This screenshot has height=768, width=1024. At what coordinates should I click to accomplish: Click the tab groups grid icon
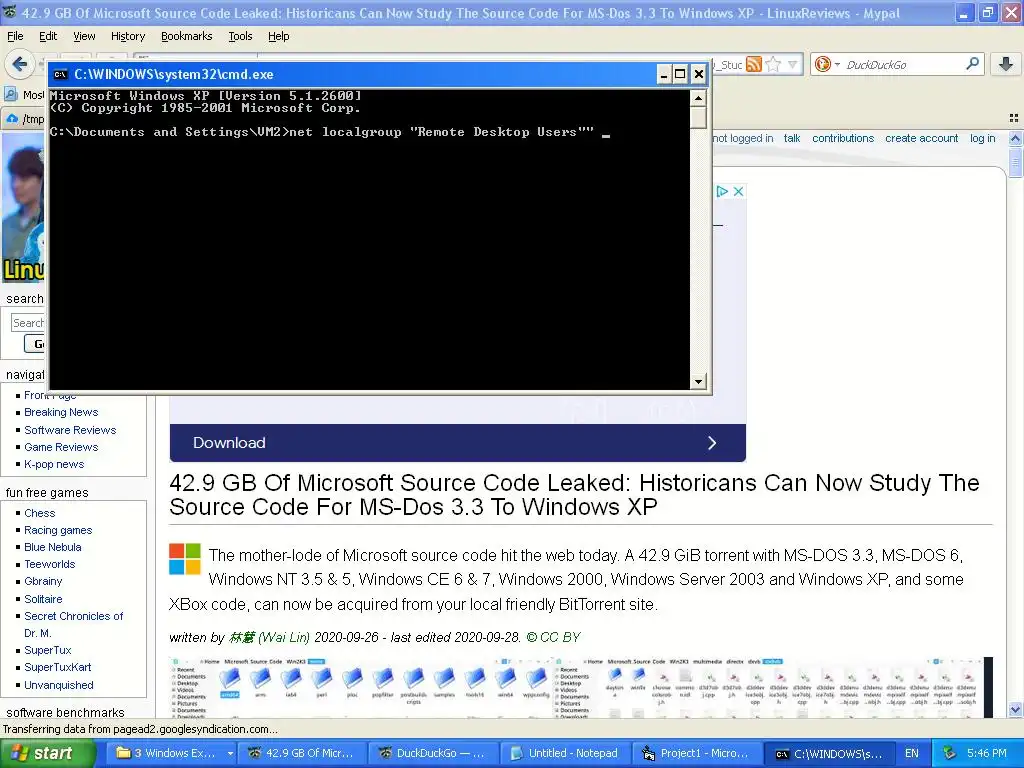coord(1014,118)
